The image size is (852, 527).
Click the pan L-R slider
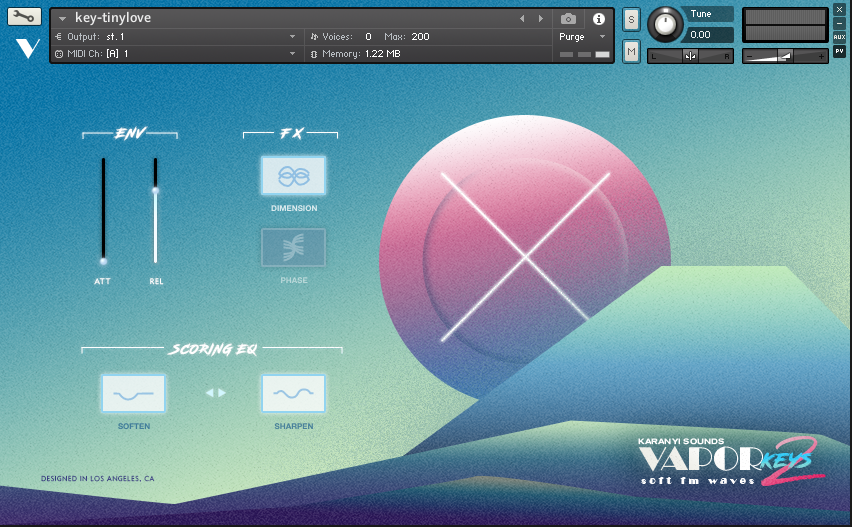coord(690,56)
